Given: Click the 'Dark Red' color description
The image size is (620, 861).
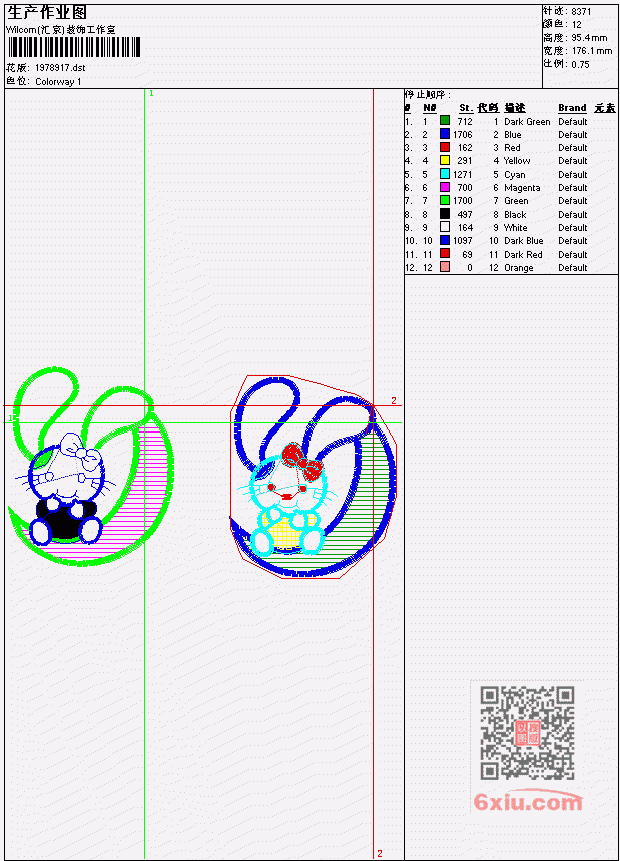Looking at the screenshot, I should 523,254.
